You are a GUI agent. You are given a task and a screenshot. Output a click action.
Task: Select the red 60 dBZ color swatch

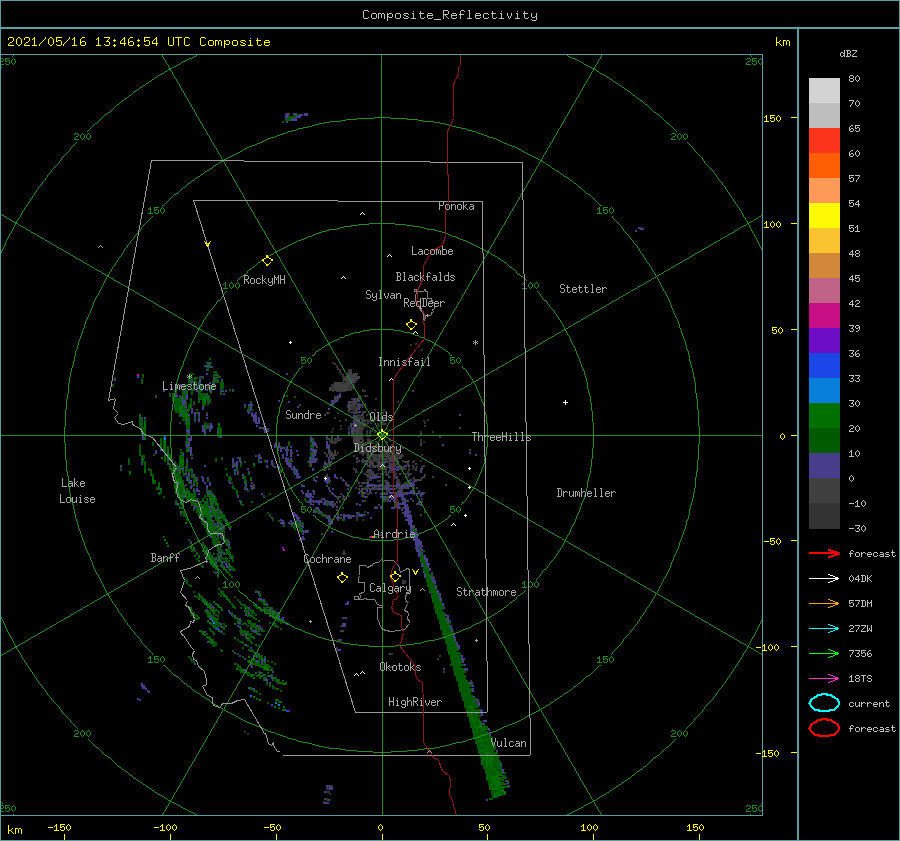coord(824,141)
